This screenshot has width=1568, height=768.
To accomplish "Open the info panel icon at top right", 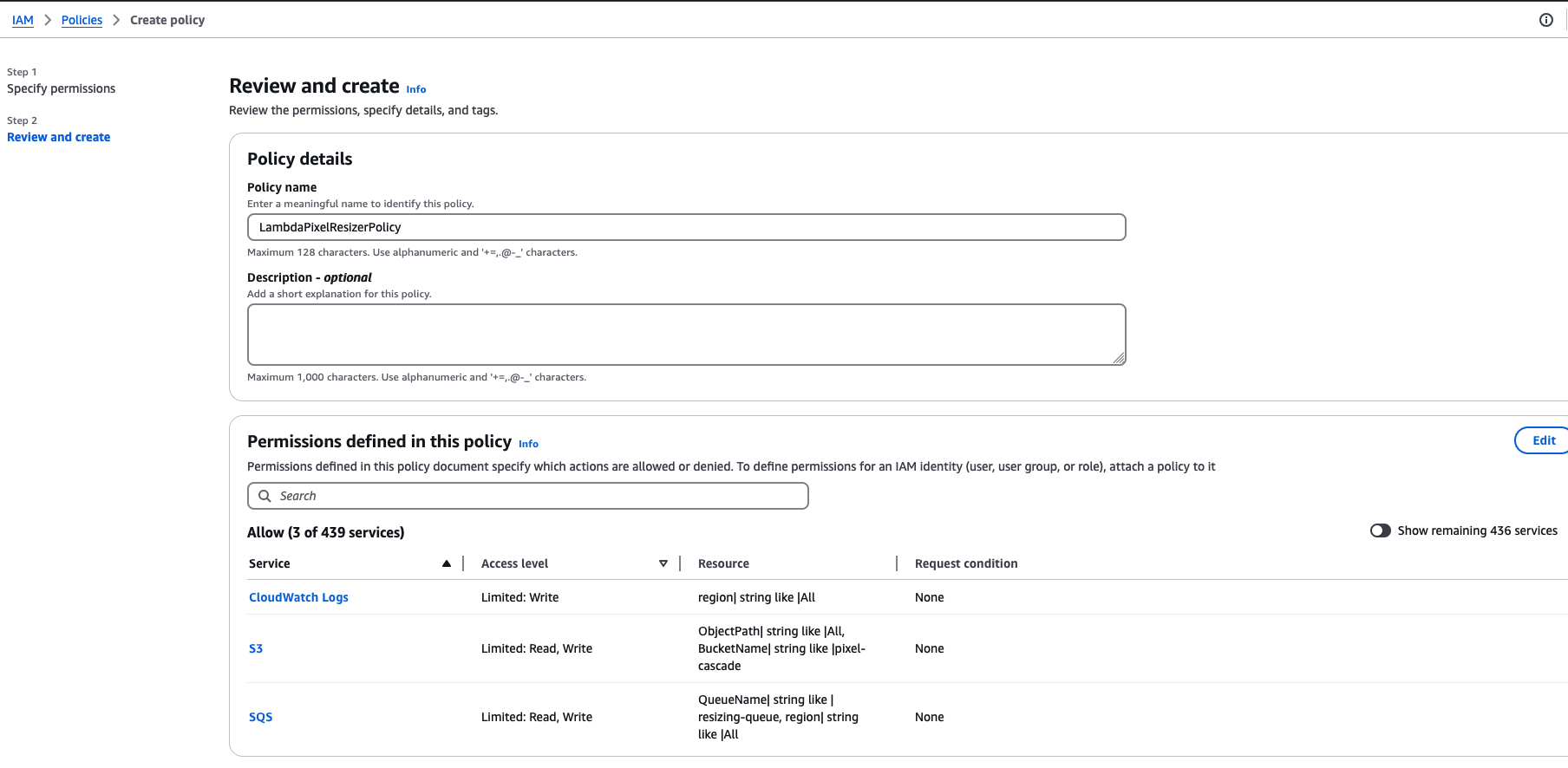I will click(x=1546, y=20).
